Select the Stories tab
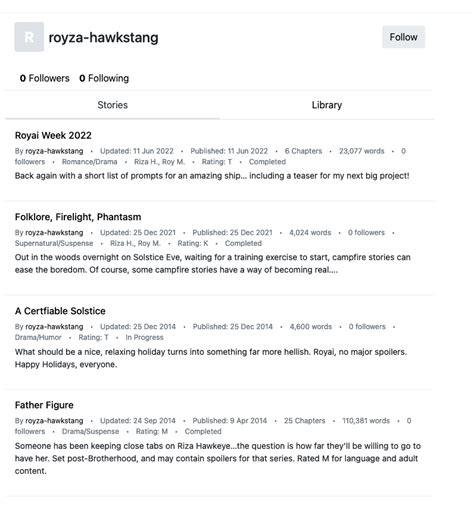This screenshot has width=474, height=506. 113,105
